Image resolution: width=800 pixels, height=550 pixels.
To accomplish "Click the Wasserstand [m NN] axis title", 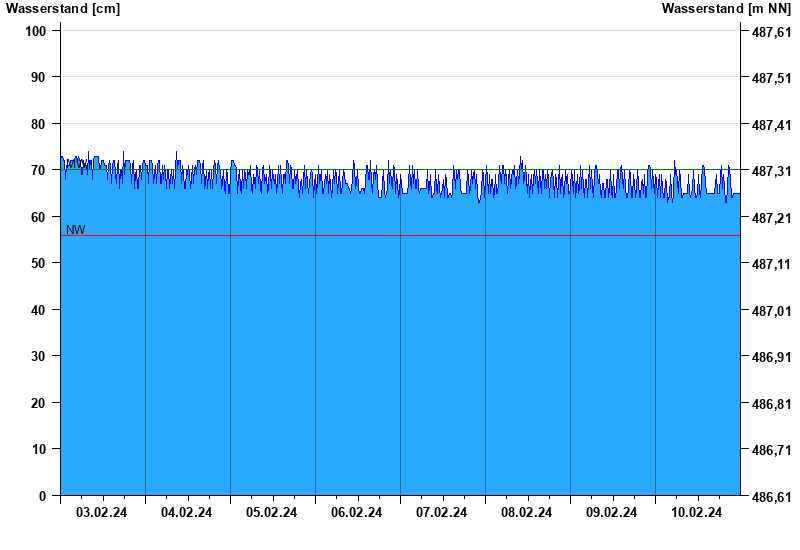I will 726,9.
